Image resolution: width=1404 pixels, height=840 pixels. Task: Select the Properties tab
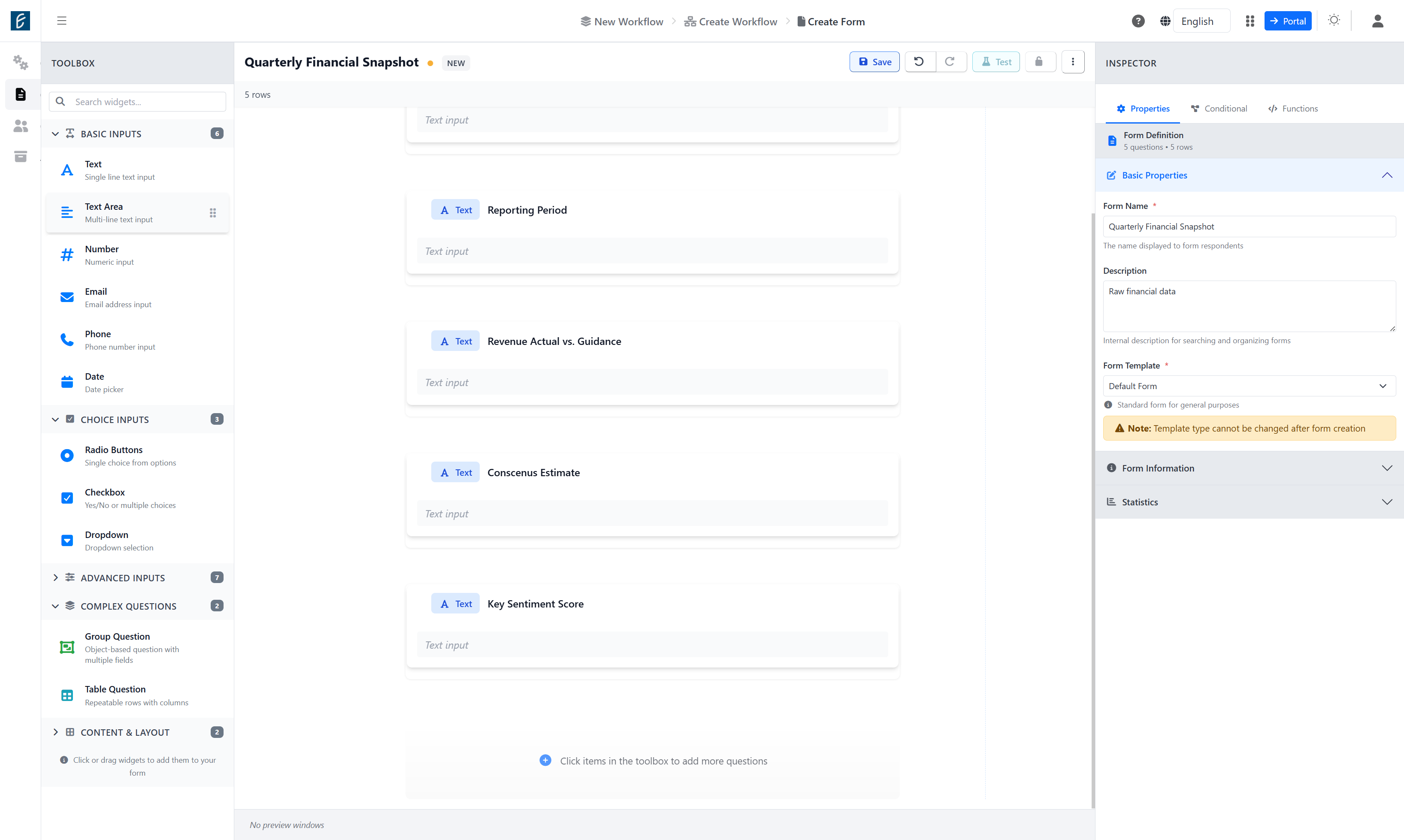1143,109
